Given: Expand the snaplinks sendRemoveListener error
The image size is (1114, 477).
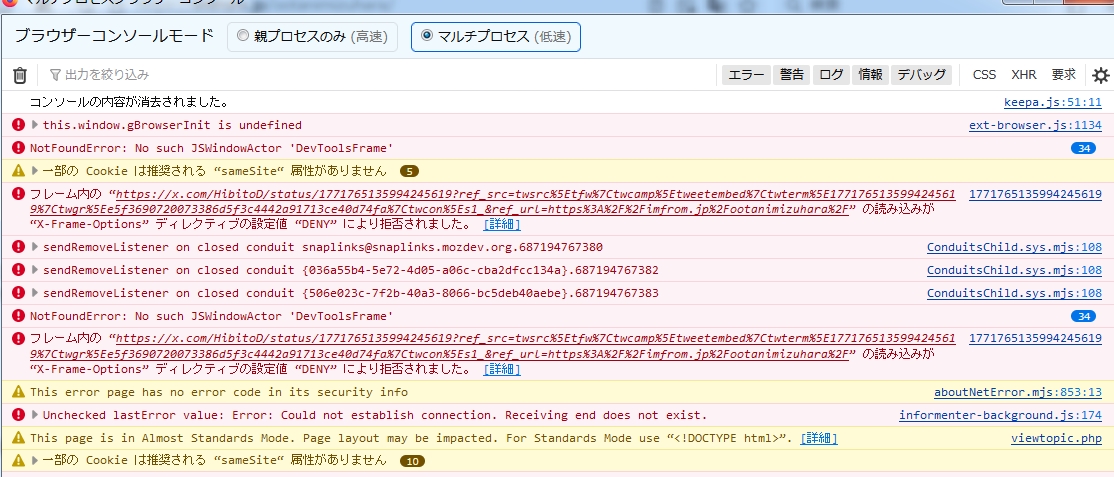Looking at the screenshot, I should [x=36, y=247].
